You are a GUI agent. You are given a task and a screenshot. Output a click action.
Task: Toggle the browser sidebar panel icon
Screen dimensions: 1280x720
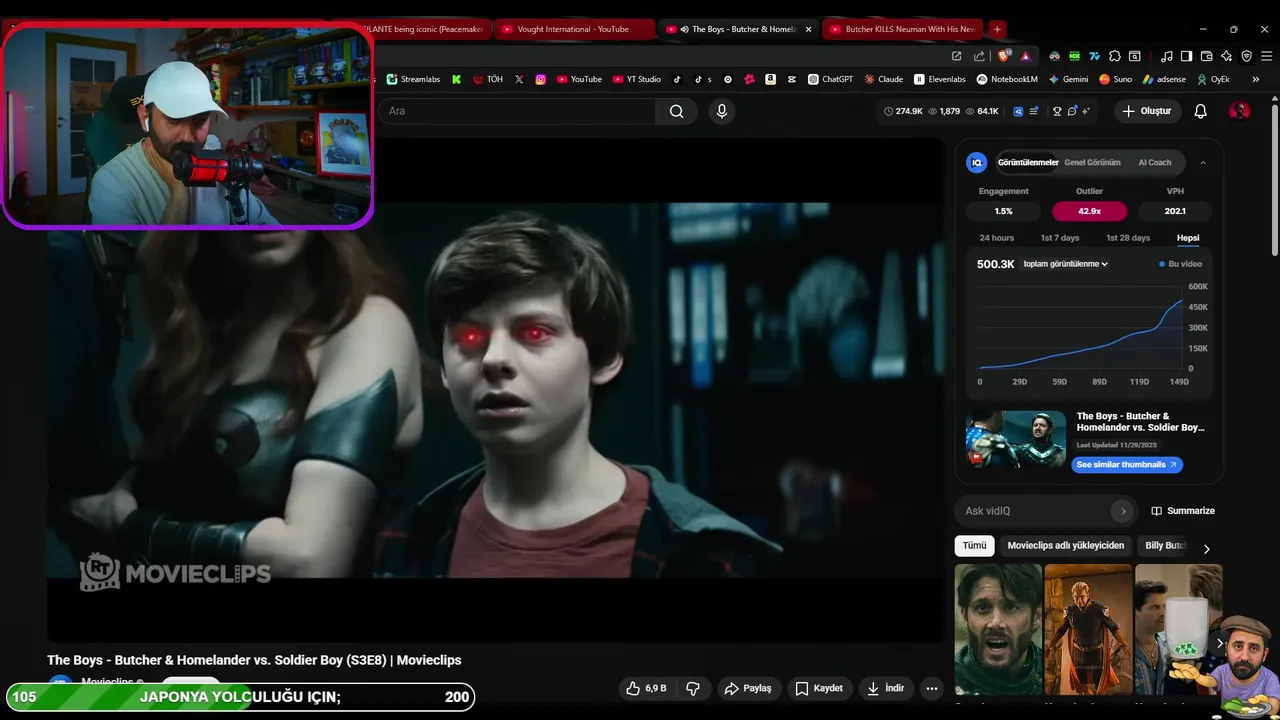(x=1186, y=56)
